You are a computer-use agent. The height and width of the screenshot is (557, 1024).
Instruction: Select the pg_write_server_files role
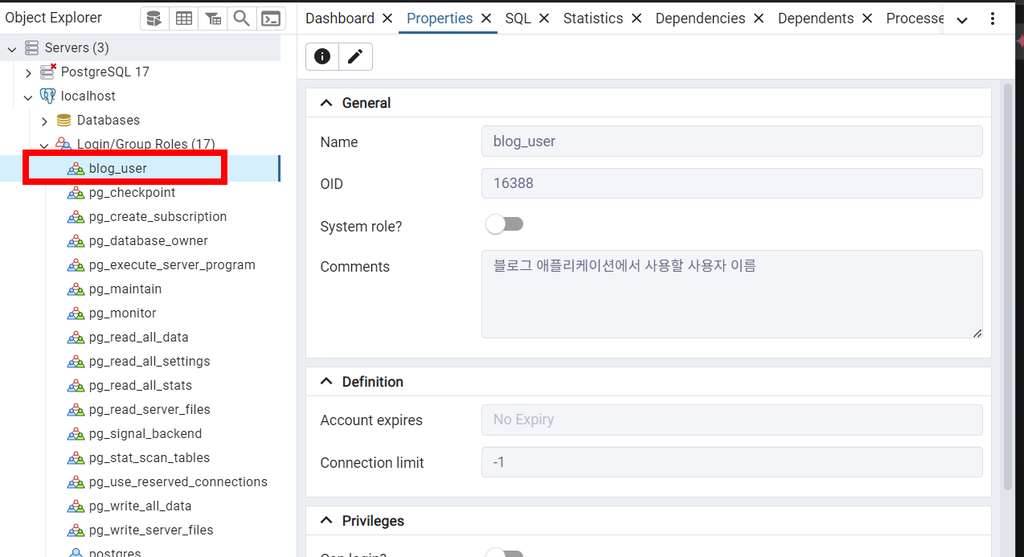coord(152,531)
